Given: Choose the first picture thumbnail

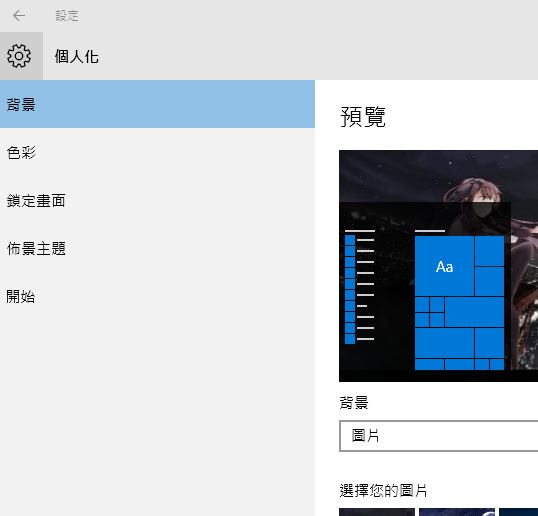Looking at the screenshot, I should click(377, 512).
